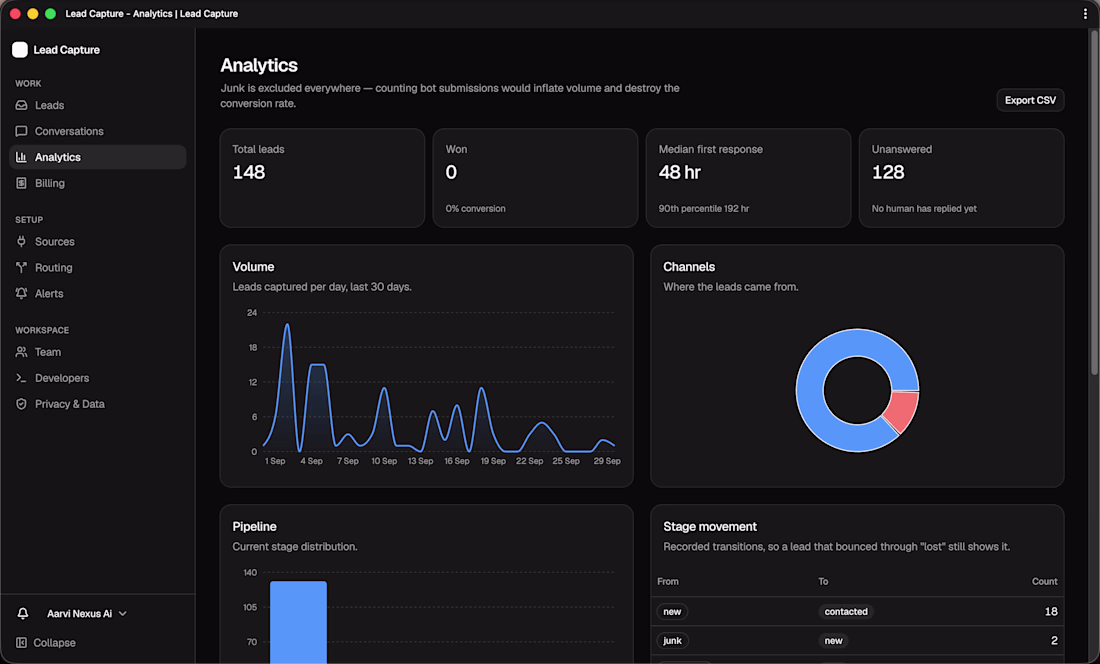Open the Developers terminal icon
The height and width of the screenshot is (664, 1100).
(22, 378)
